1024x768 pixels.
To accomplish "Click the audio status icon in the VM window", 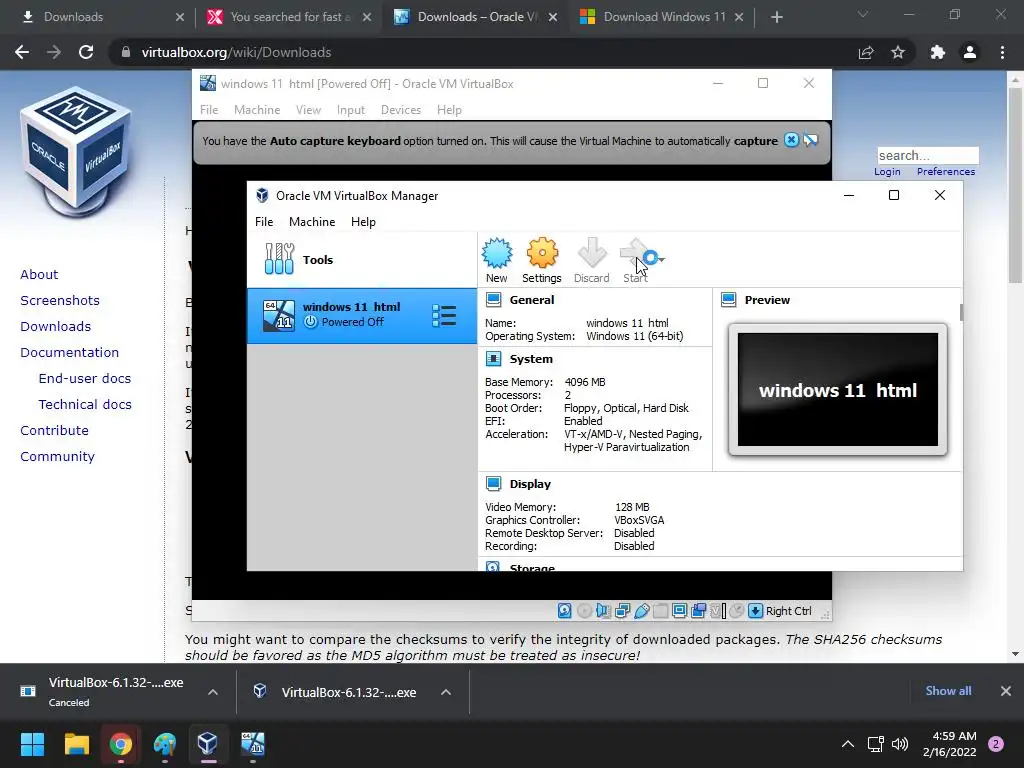I will click(603, 611).
